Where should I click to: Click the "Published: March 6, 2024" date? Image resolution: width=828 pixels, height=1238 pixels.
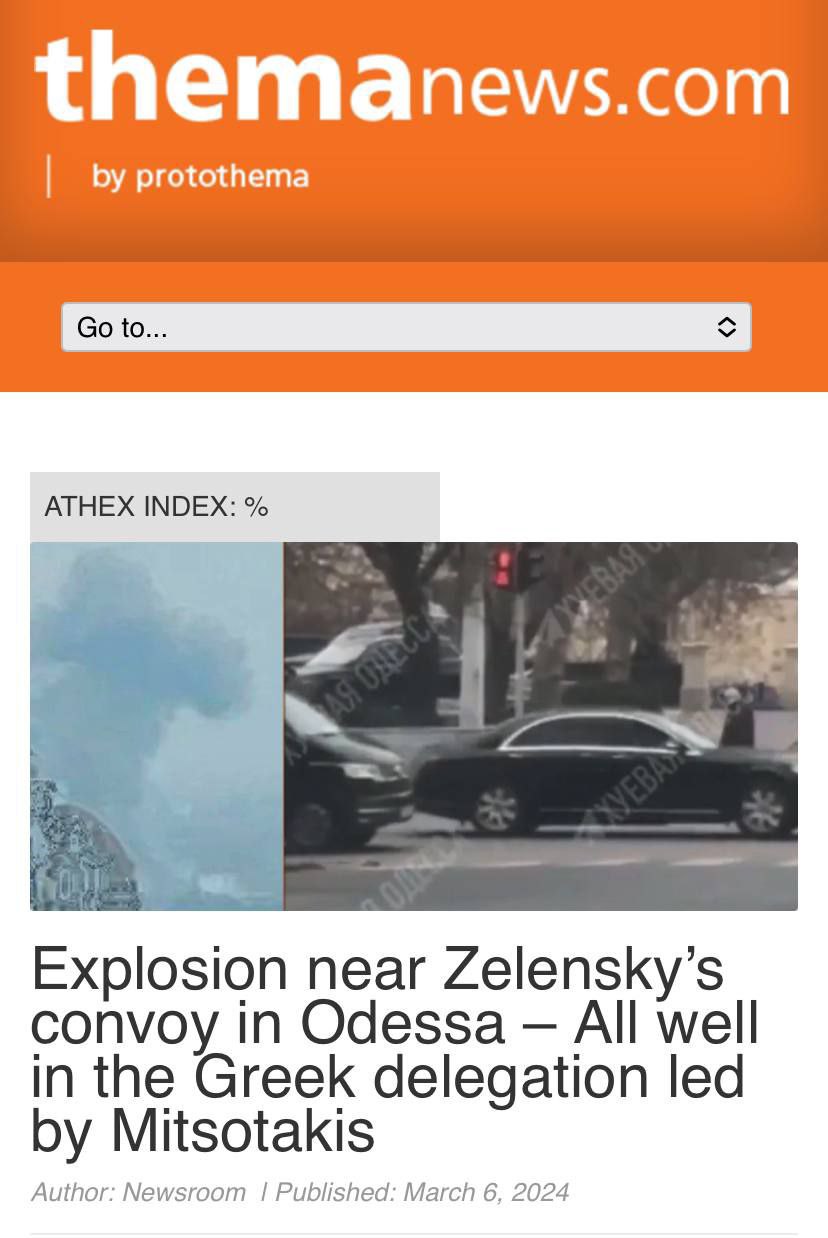tap(422, 1192)
